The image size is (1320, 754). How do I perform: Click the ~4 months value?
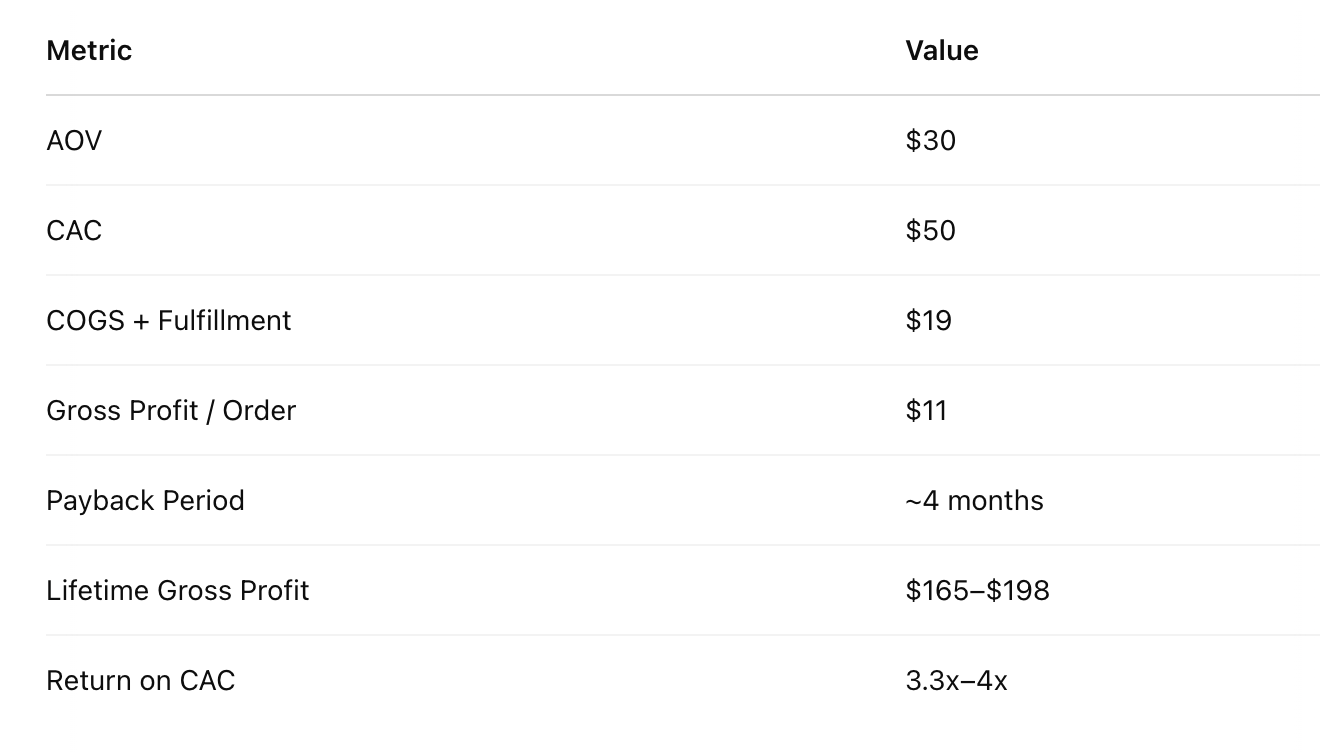(x=974, y=501)
